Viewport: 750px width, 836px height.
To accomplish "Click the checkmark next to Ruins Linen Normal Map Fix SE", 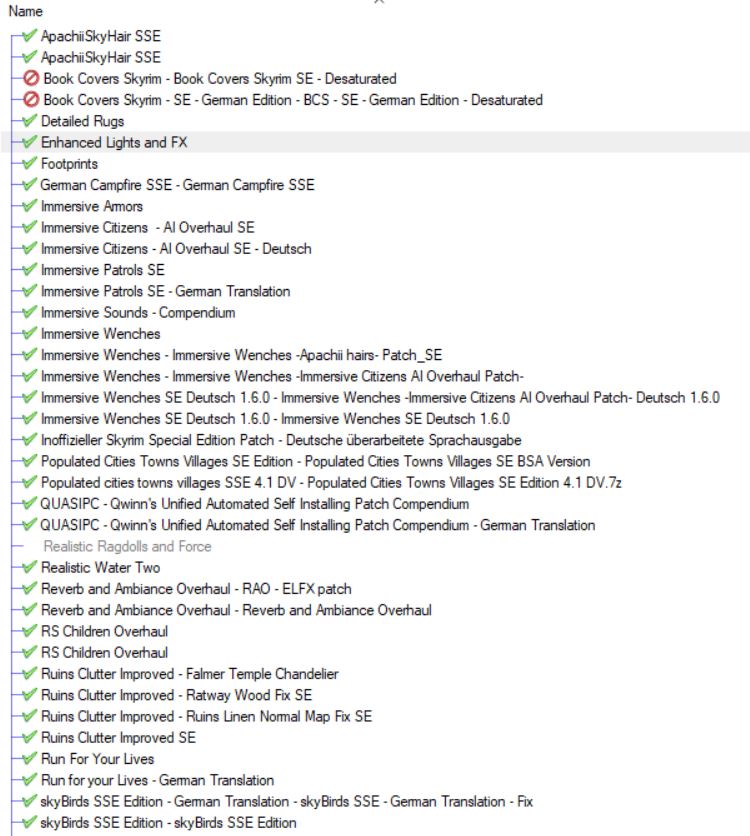I will pyautogui.click(x=30, y=716).
